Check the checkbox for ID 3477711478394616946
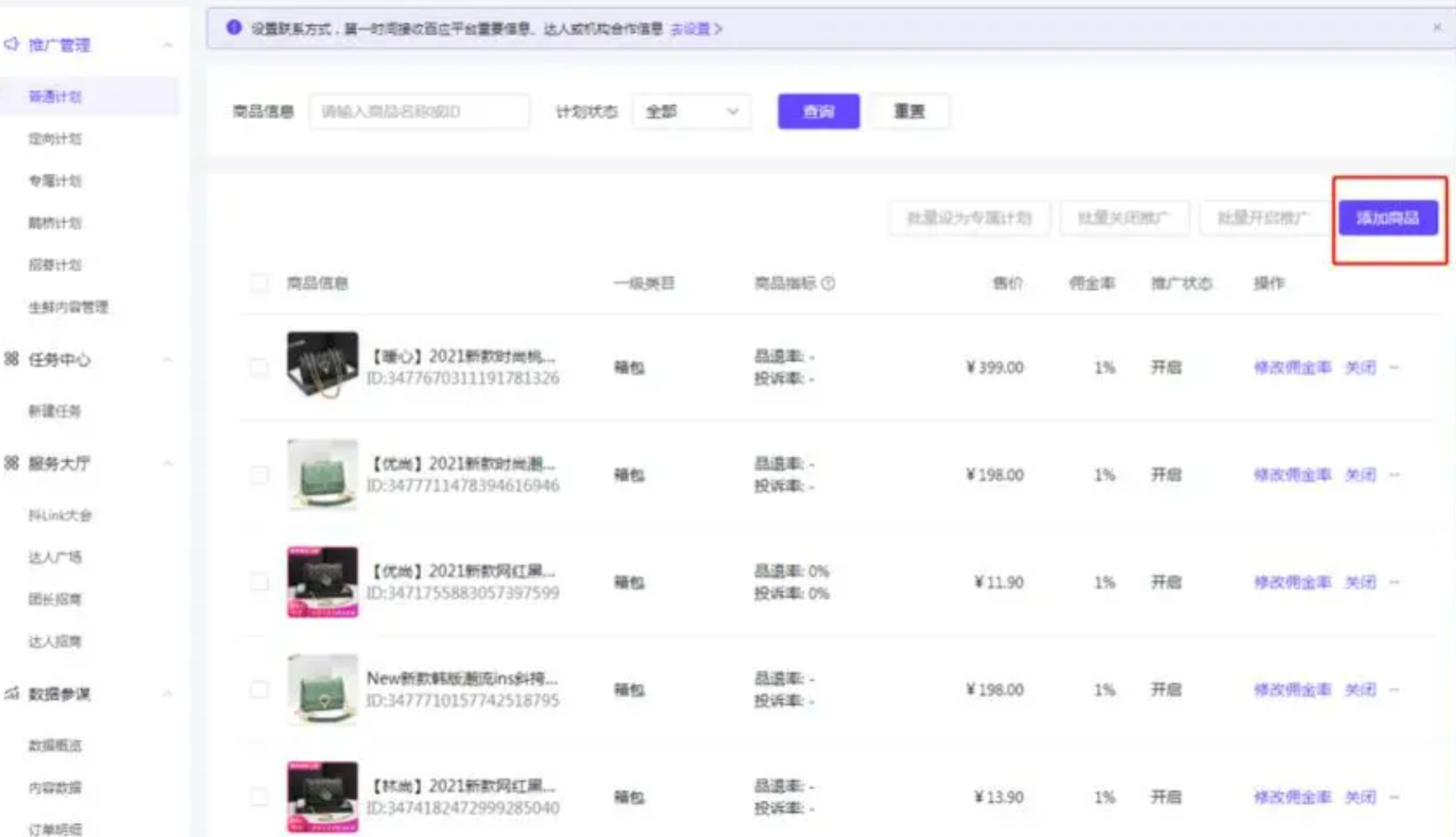Viewport: 1456px width, 837px height. pyautogui.click(x=259, y=475)
